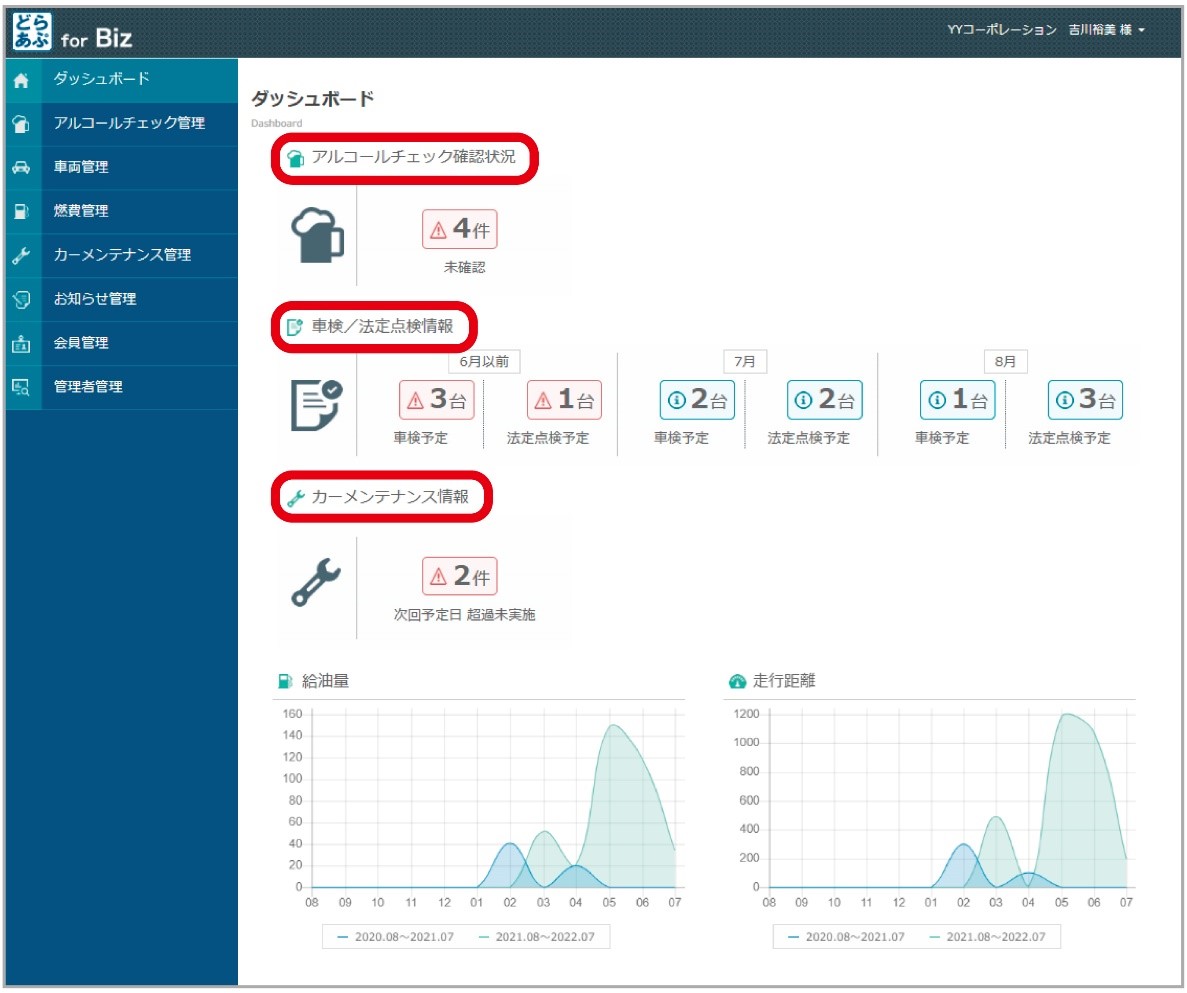
Task: Click the 2件 次回予定日 超過未実施 badge
Action: pyautogui.click(x=460, y=576)
